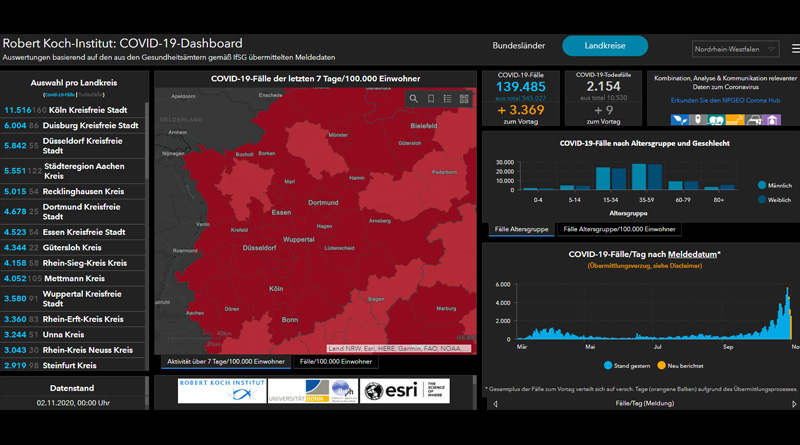
Task: Click the blue plant hub icon
Action: click(679, 120)
